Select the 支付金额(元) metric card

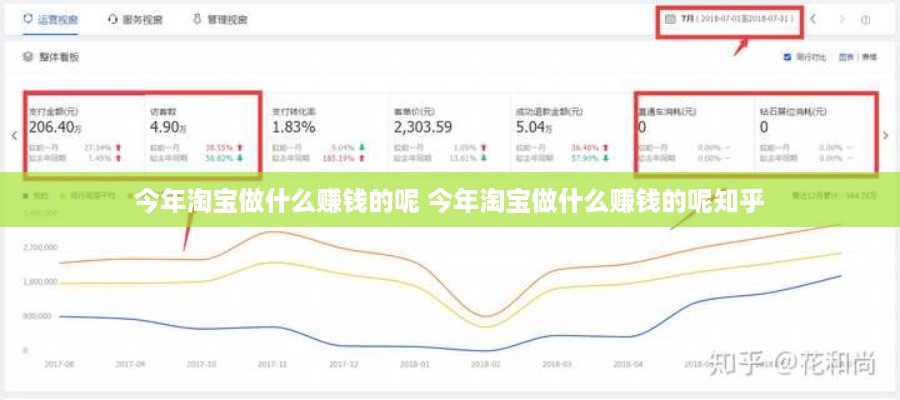(x=83, y=133)
